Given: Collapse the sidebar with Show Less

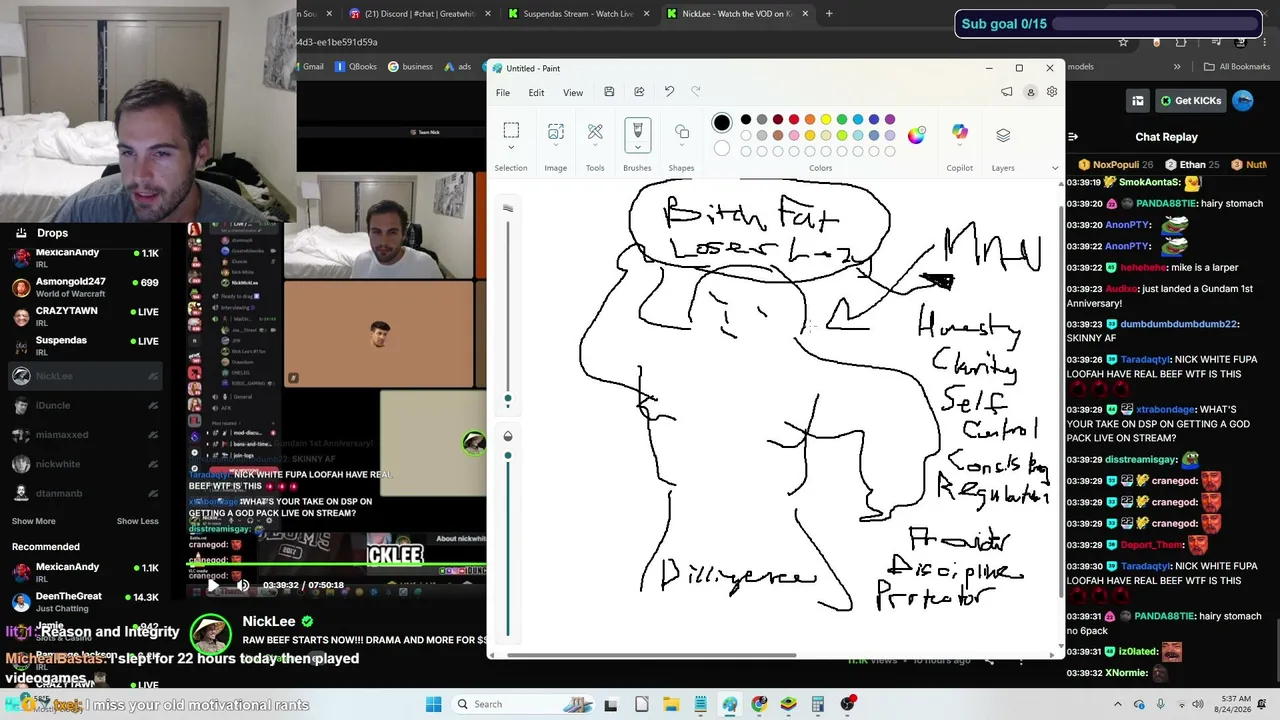Looking at the screenshot, I should (137, 521).
